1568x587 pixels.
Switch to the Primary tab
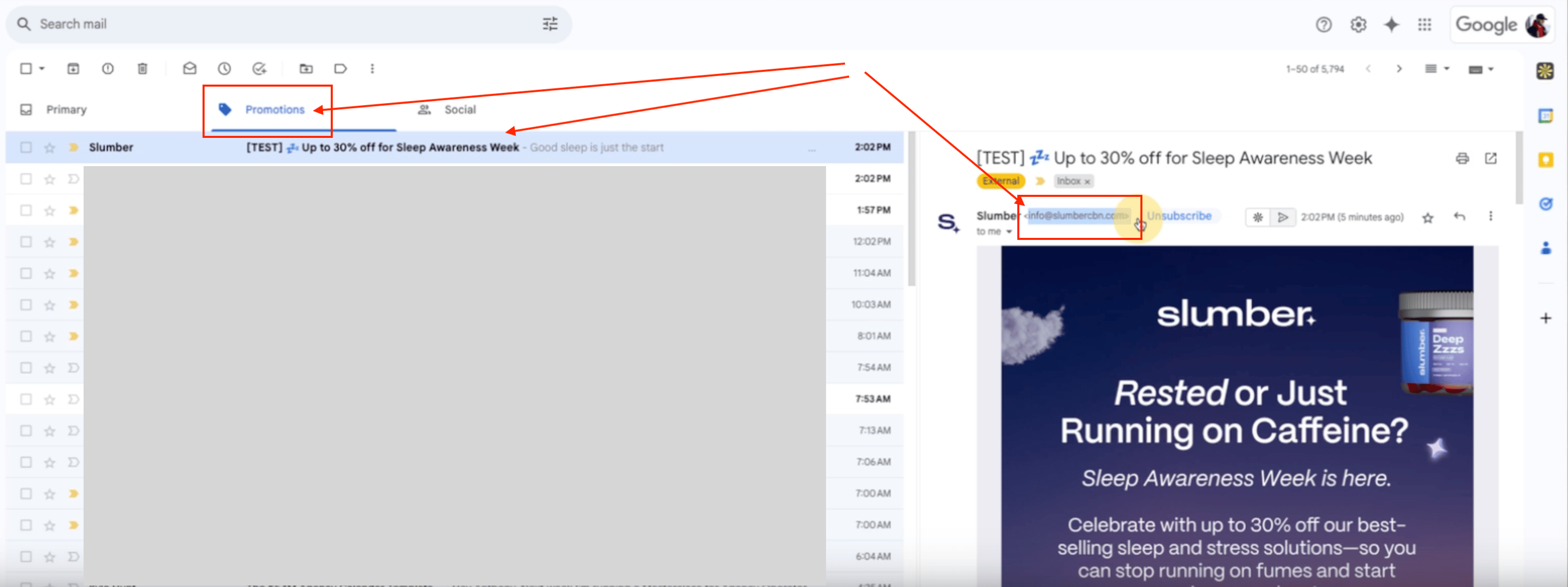pyautogui.click(x=66, y=110)
